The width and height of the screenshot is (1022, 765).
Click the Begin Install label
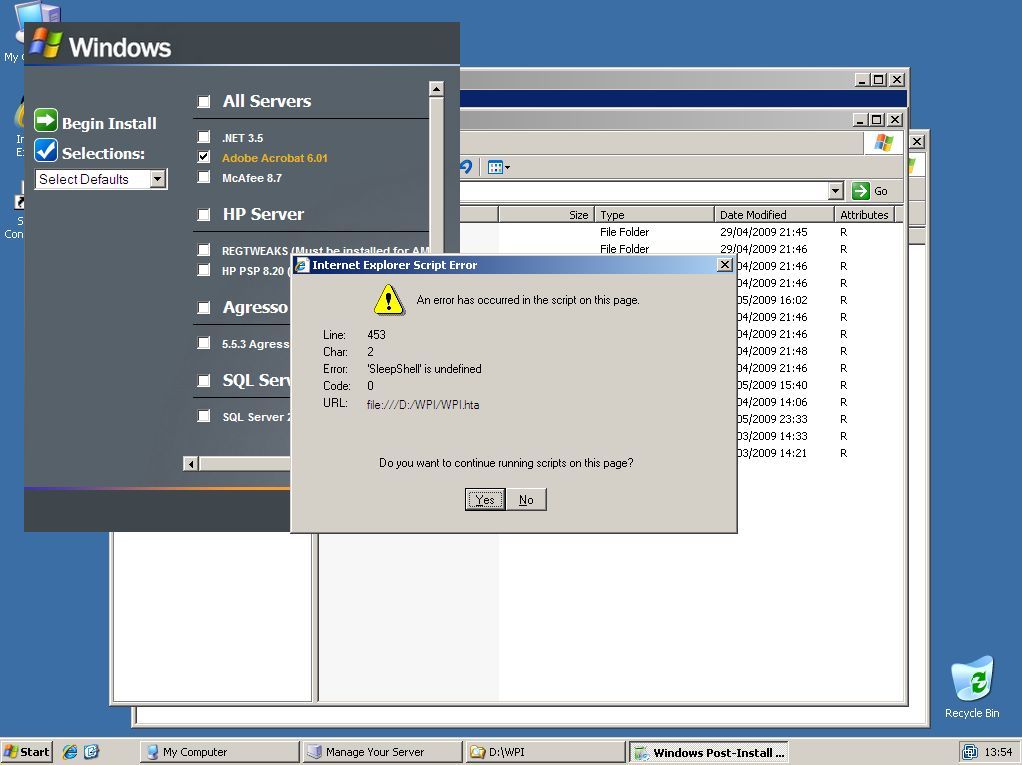(x=109, y=123)
